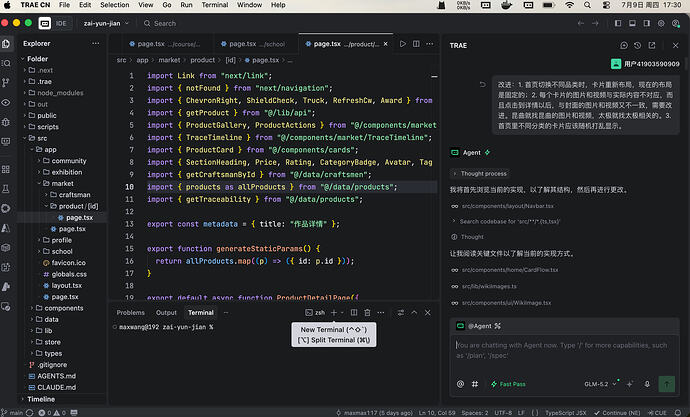Open chat history clock icon in TRAE panel

(x=638, y=45)
